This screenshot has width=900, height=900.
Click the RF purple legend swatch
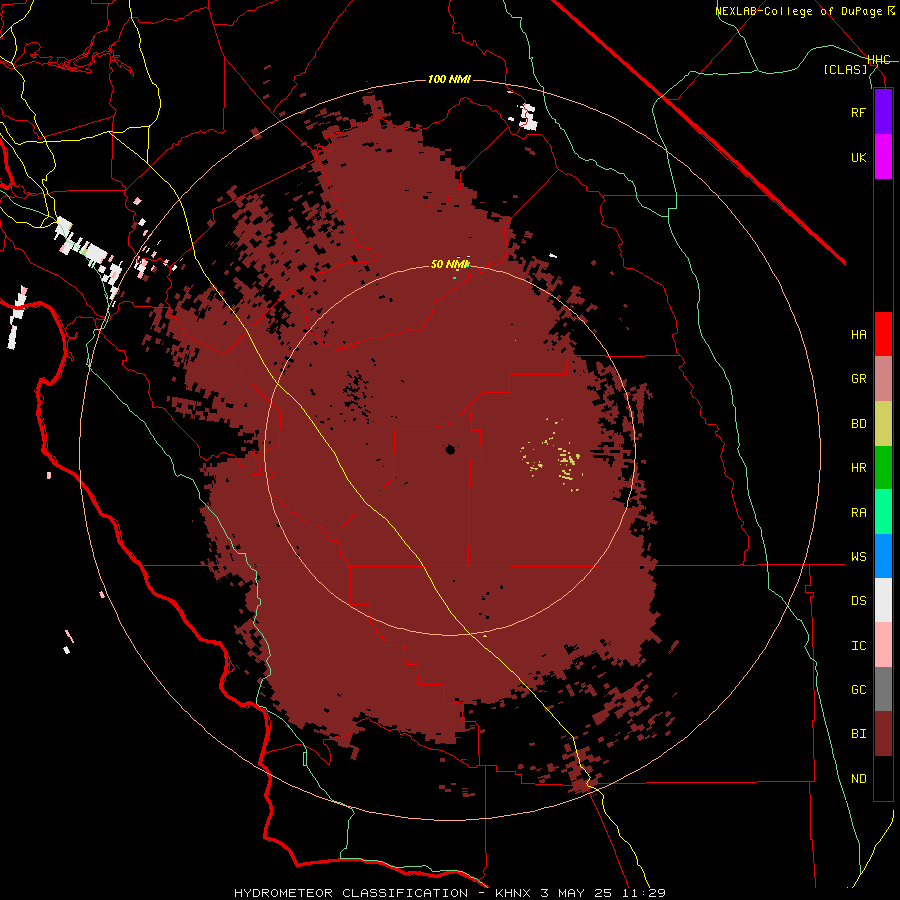(883, 112)
